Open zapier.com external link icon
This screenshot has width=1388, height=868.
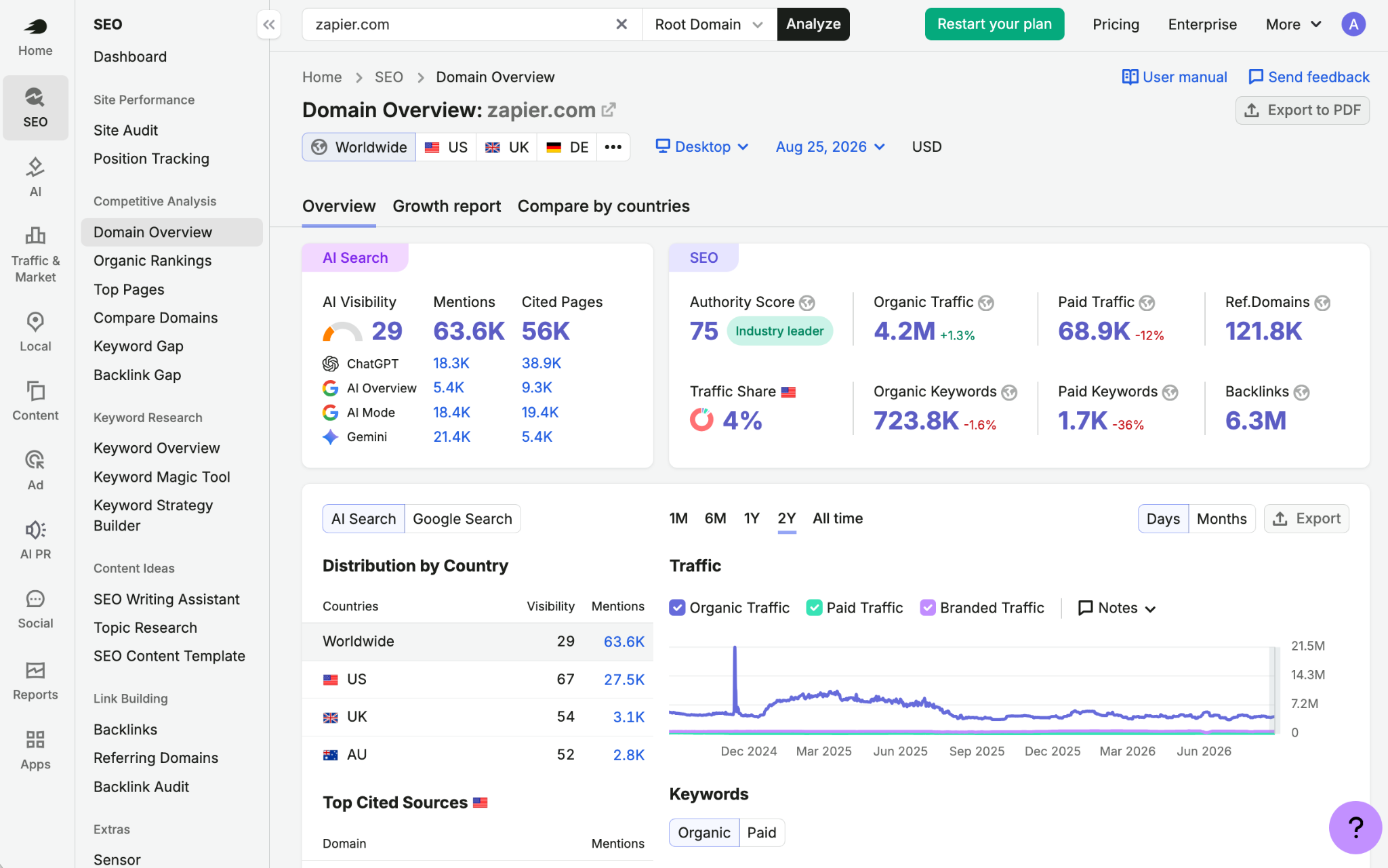(609, 109)
